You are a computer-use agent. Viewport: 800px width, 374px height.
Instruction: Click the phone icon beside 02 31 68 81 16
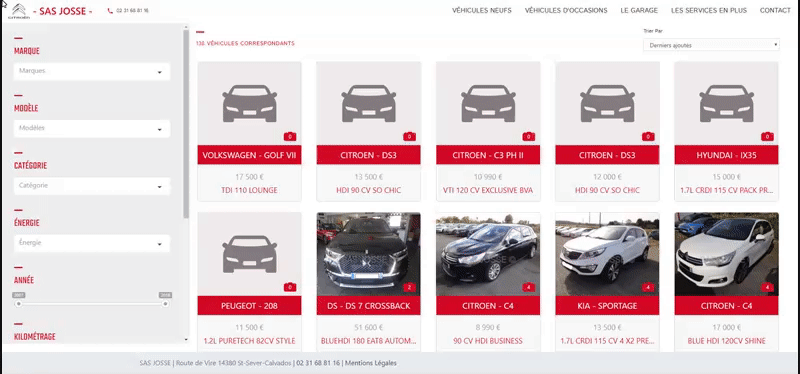tap(110, 11)
